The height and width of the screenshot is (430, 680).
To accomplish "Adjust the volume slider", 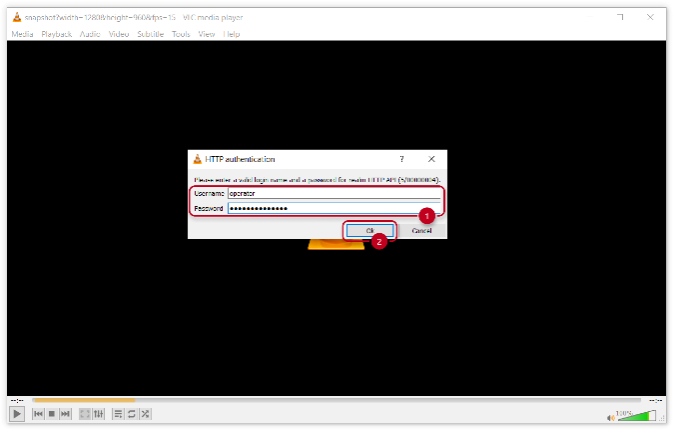I will tap(637, 415).
